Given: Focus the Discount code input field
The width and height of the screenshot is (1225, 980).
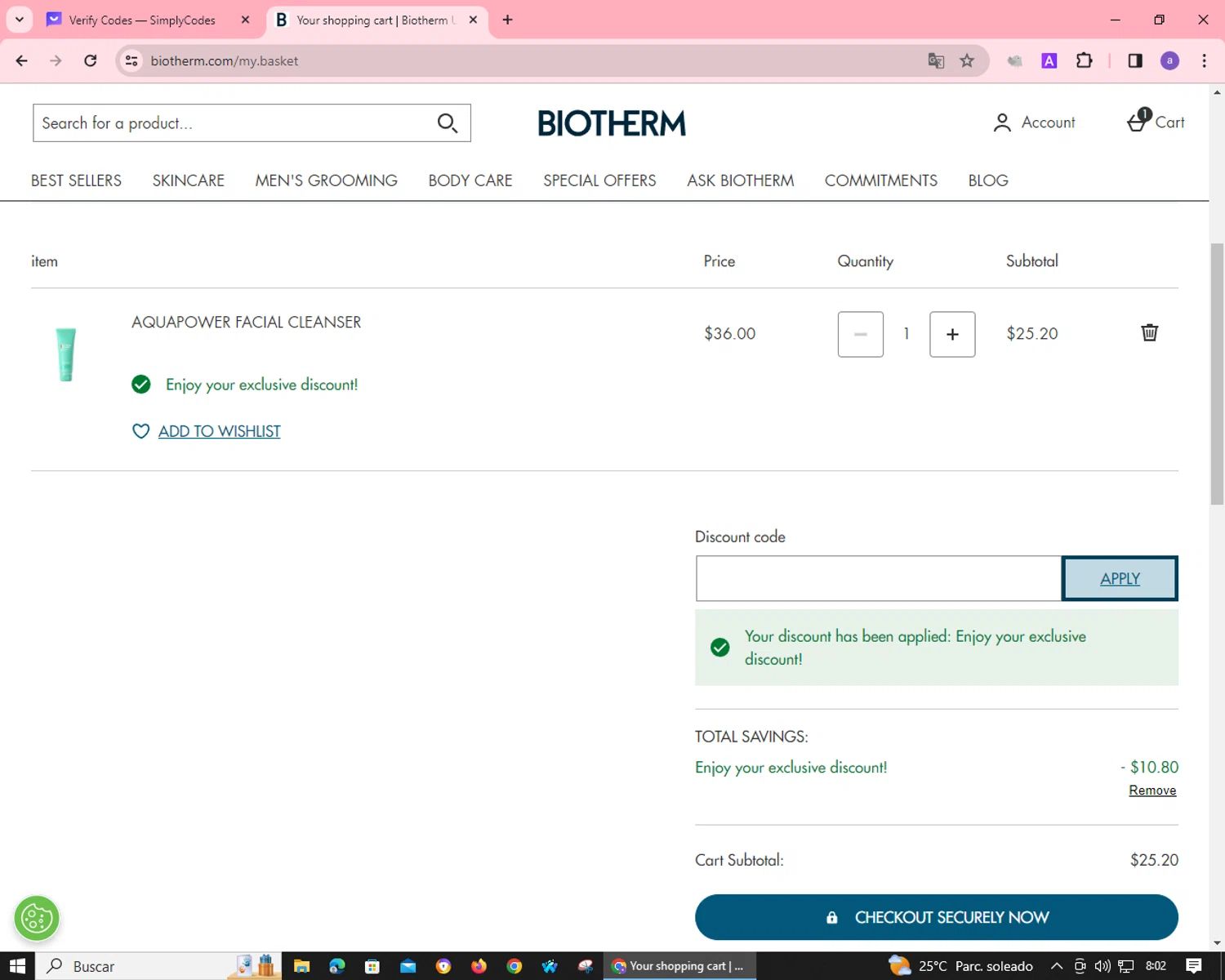Looking at the screenshot, I should pos(878,578).
